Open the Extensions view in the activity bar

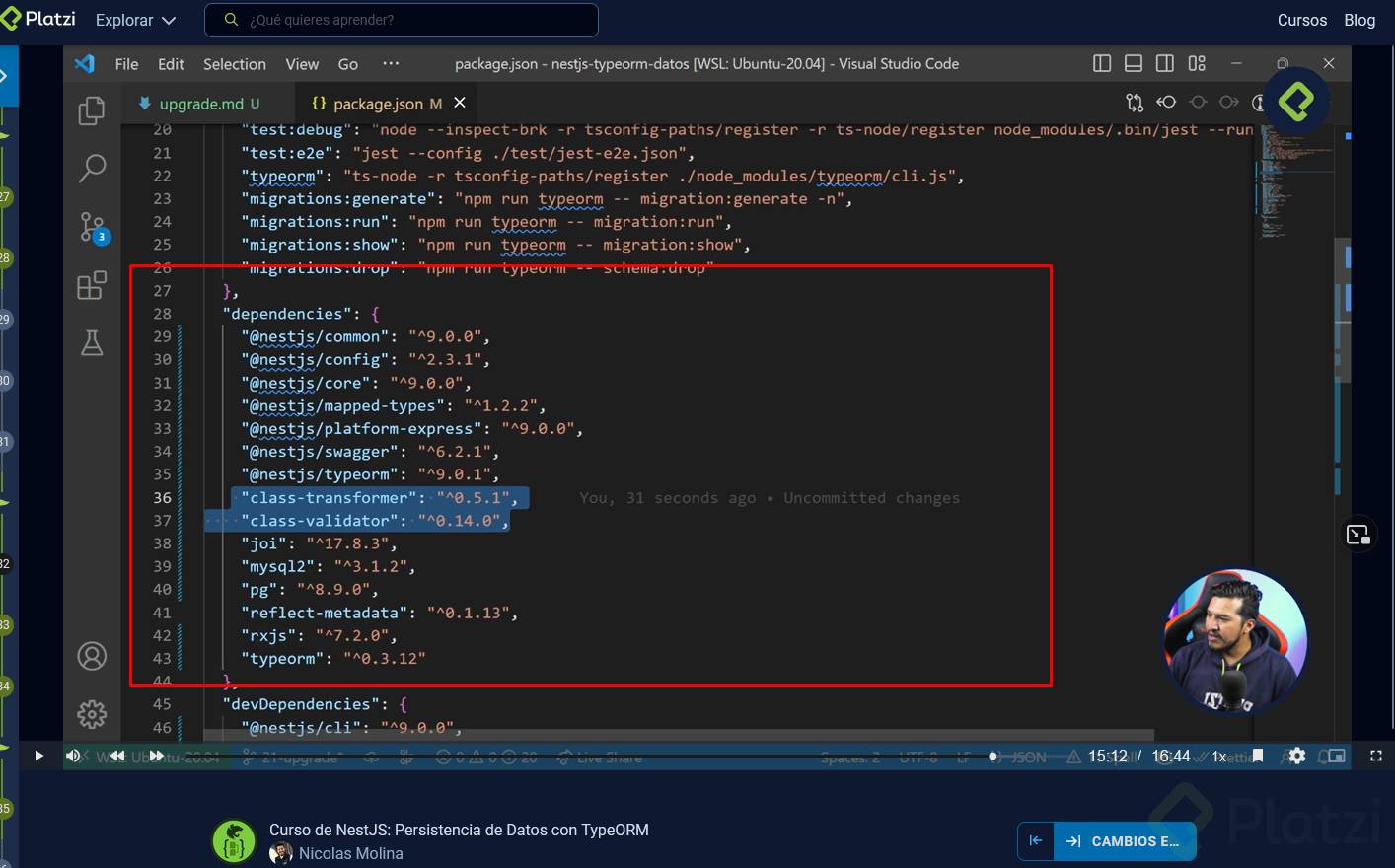click(x=92, y=286)
